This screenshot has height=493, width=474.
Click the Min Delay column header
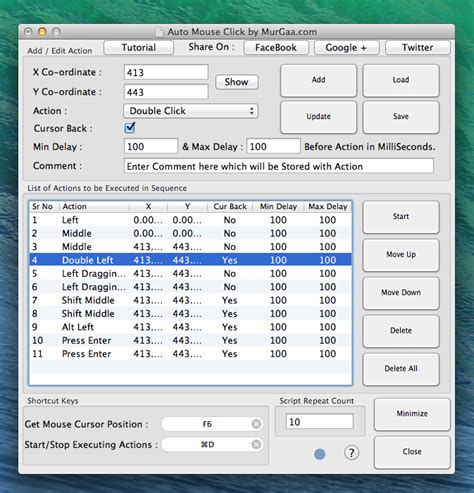point(278,207)
